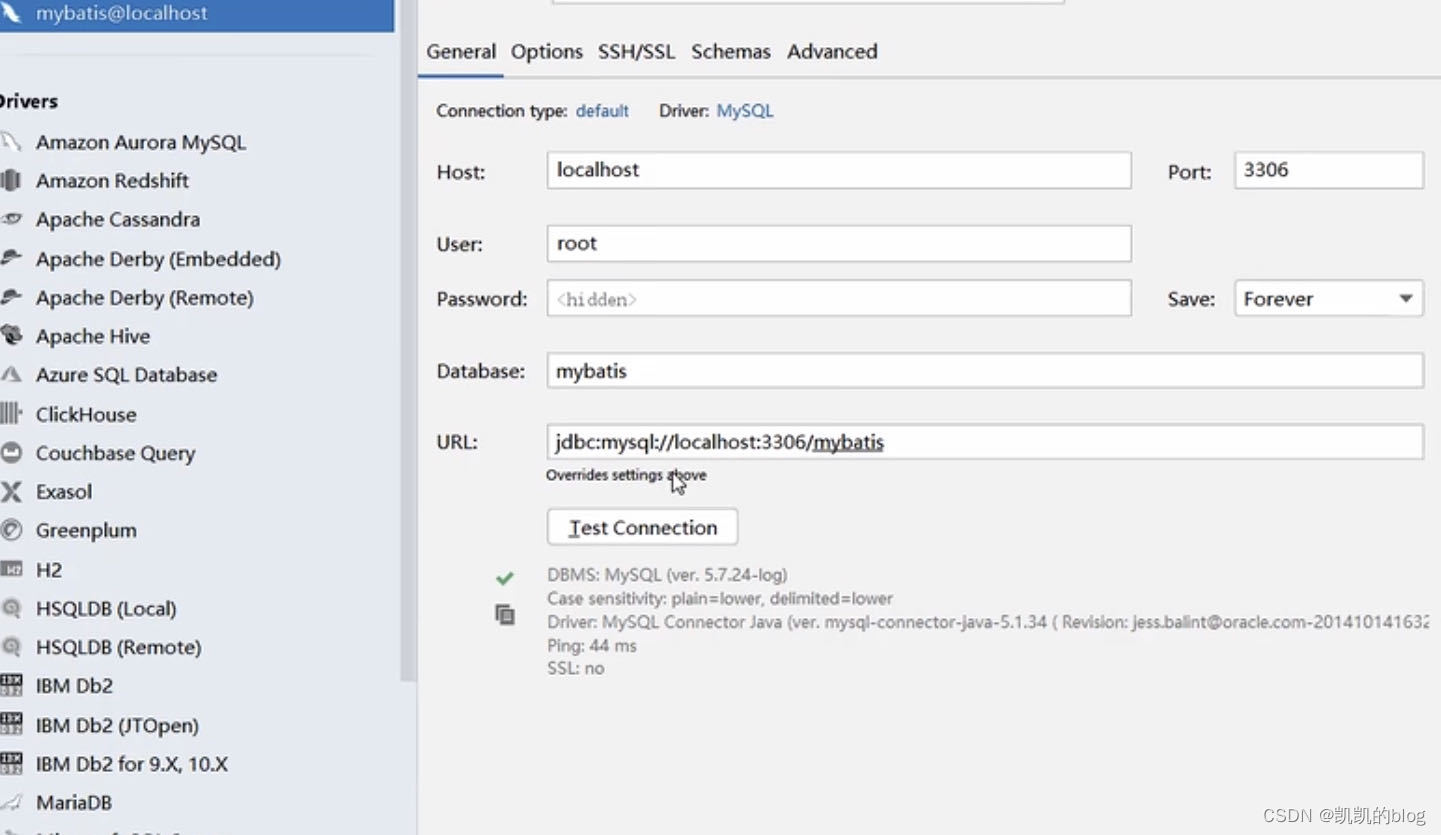Click the Test Connection button
The width and height of the screenshot is (1441, 835).
pyautogui.click(x=641, y=527)
